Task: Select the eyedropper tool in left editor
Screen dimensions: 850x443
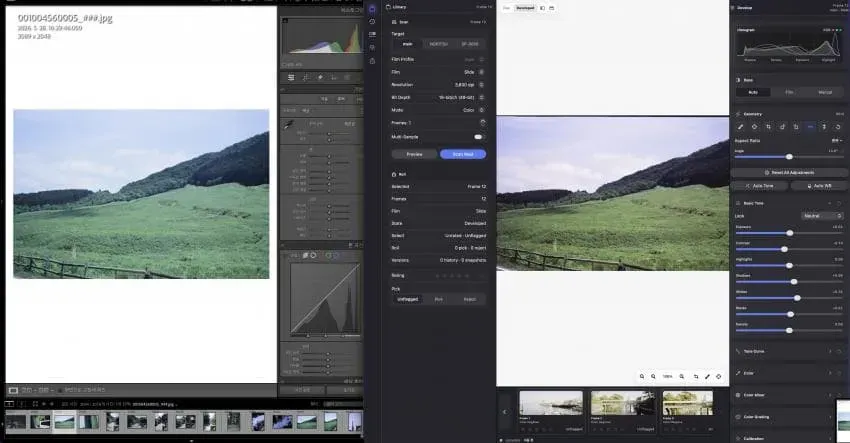Action: click(x=289, y=124)
